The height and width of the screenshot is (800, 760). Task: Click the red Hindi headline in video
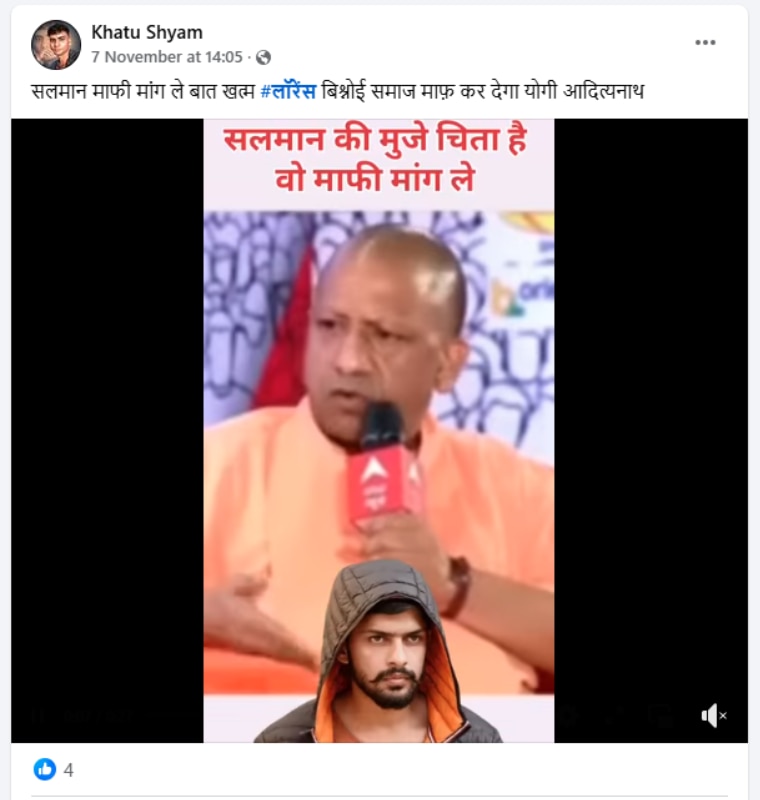pos(375,159)
